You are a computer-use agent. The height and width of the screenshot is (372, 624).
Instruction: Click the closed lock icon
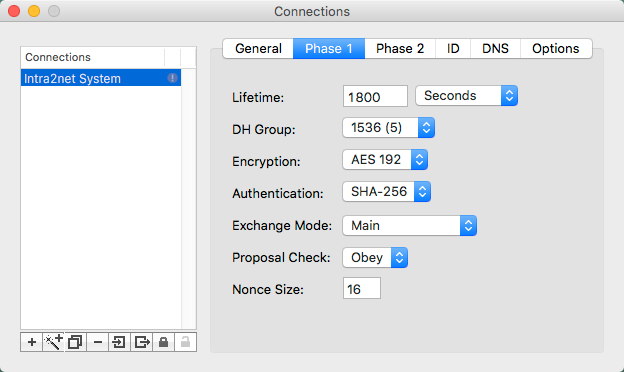[x=163, y=342]
